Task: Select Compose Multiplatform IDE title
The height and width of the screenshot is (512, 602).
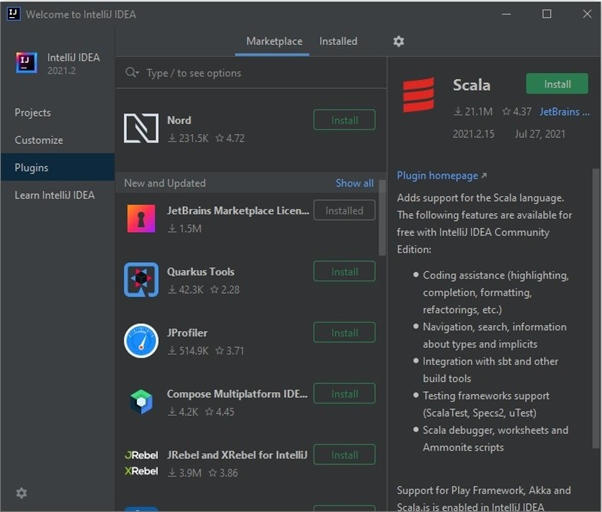Action: (237, 394)
